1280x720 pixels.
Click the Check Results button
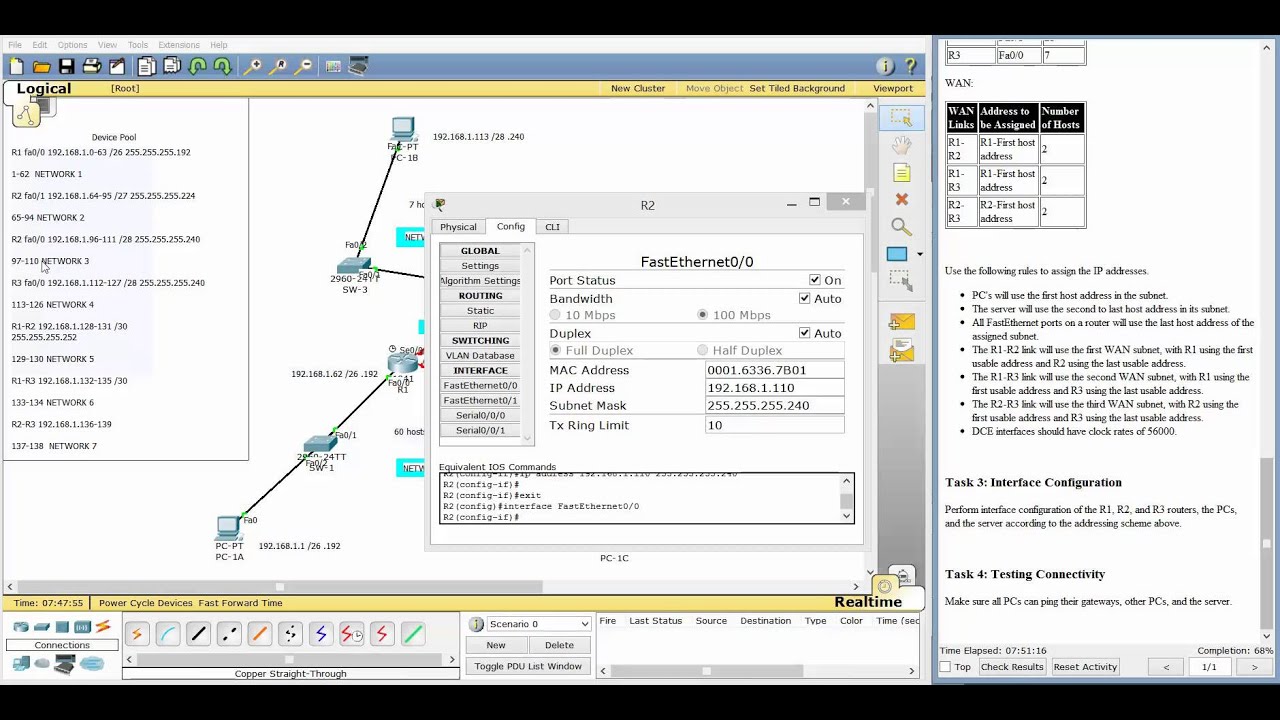1012,667
